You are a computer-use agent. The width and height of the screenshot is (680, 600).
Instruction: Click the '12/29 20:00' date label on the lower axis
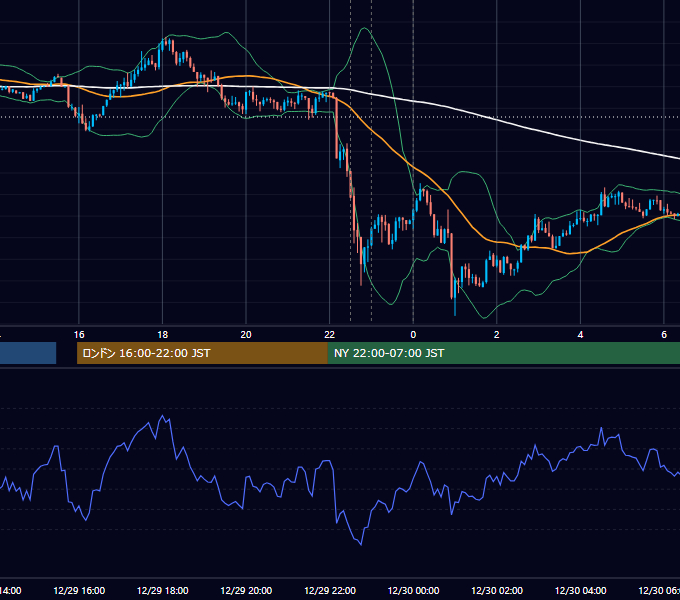point(246,591)
